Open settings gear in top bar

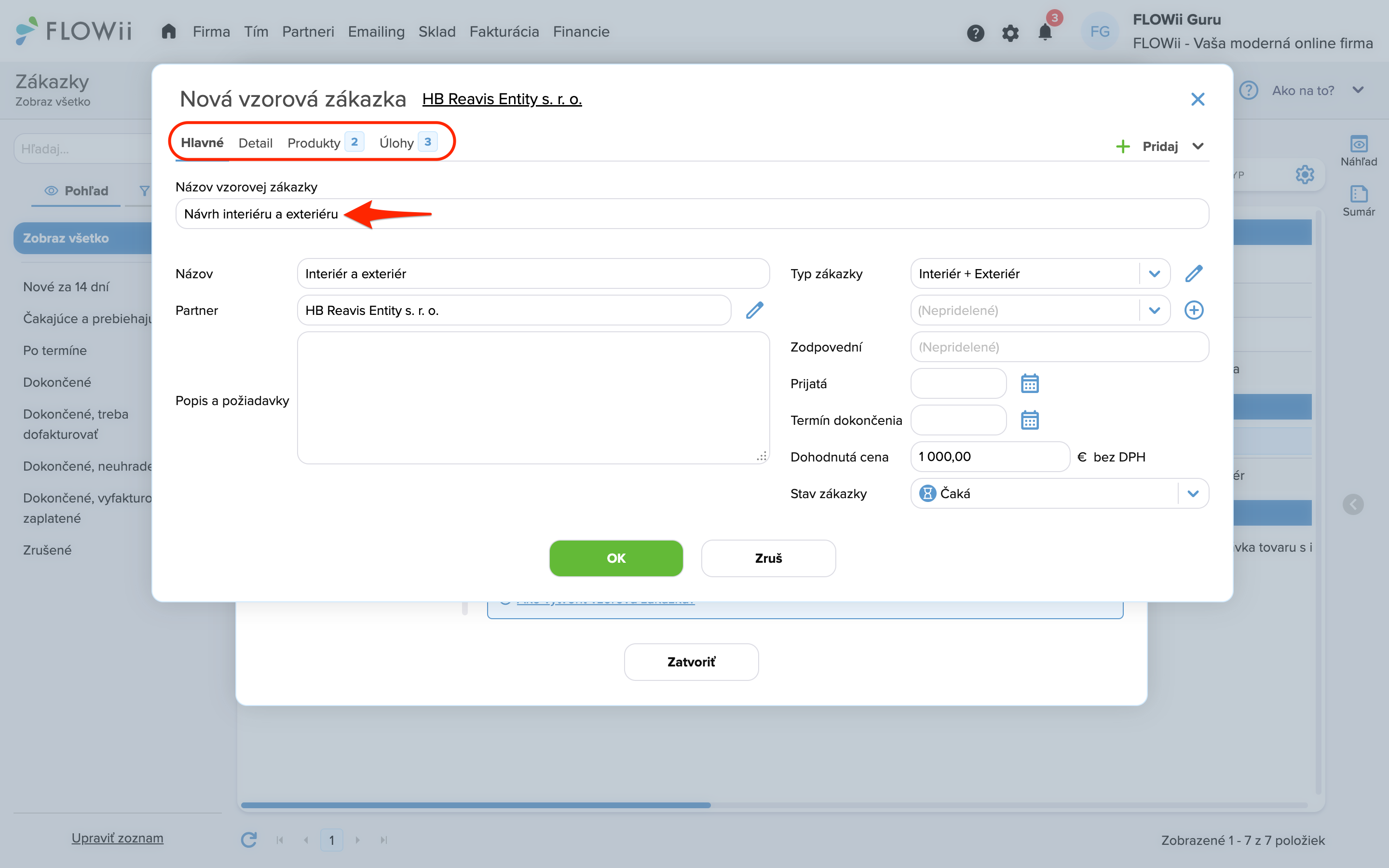click(1010, 33)
